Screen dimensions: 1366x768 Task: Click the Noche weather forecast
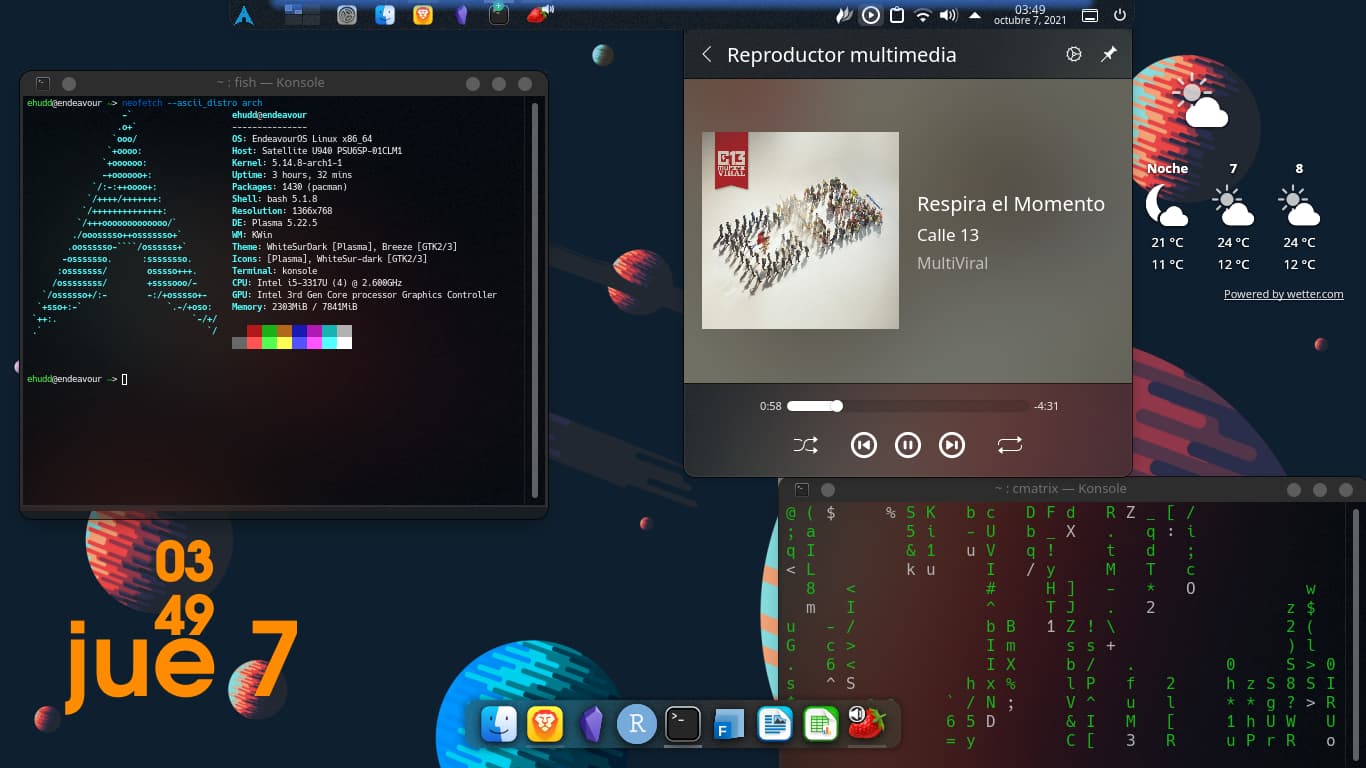pyautogui.click(x=1167, y=217)
